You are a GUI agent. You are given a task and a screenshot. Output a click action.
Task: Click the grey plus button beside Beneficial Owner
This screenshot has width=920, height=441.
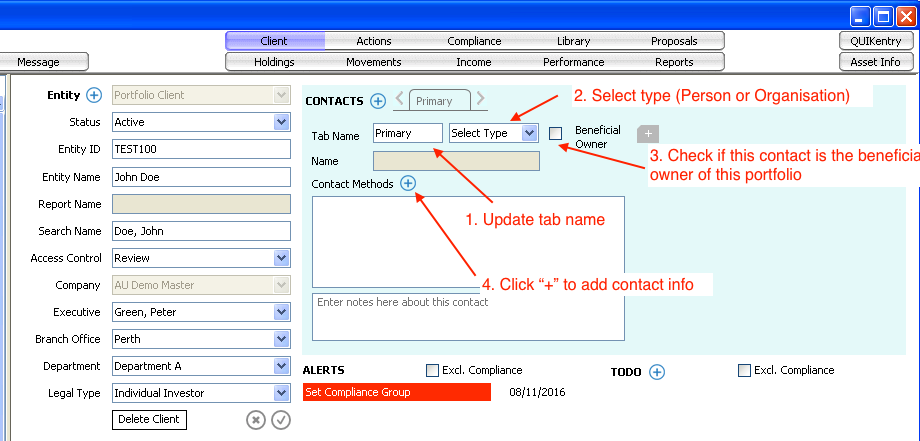(648, 134)
